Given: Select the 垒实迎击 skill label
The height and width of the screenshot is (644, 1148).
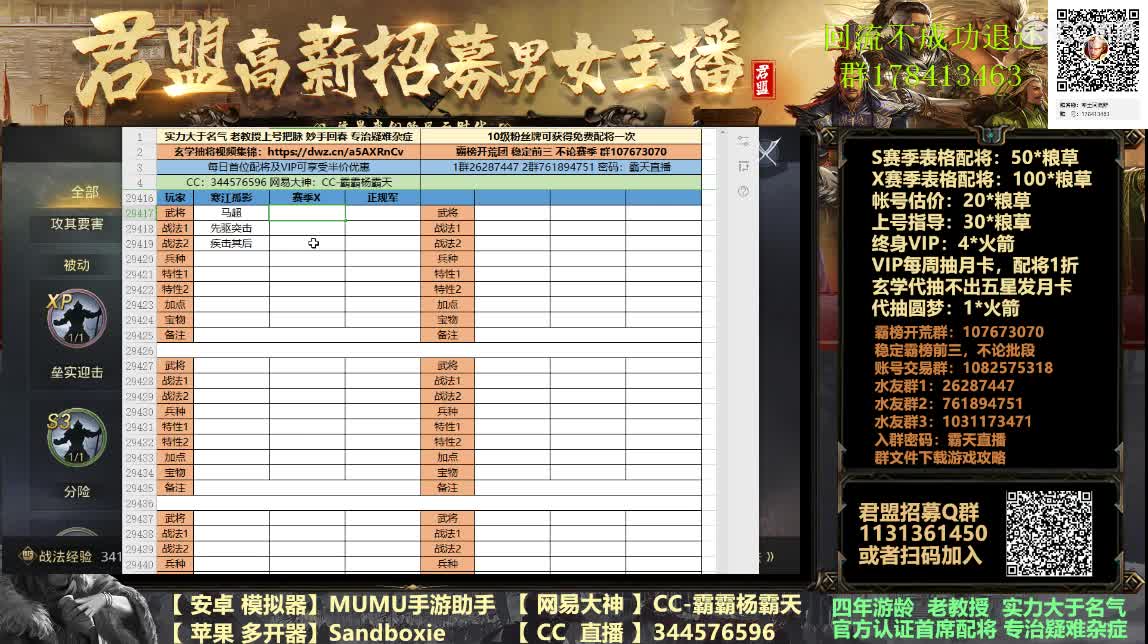Looking at the screenshot, I should pyautogui.click(x=76, y=372).
